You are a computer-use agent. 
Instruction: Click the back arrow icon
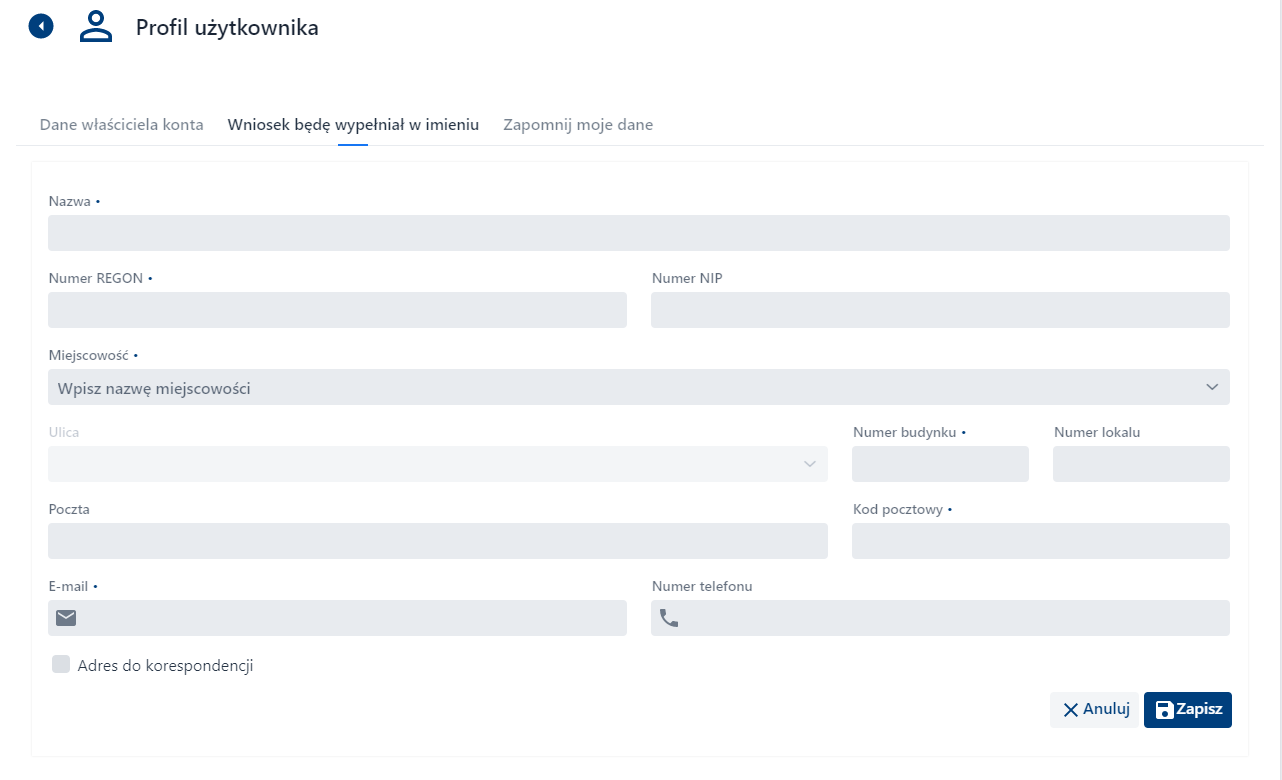click(41, 26)
